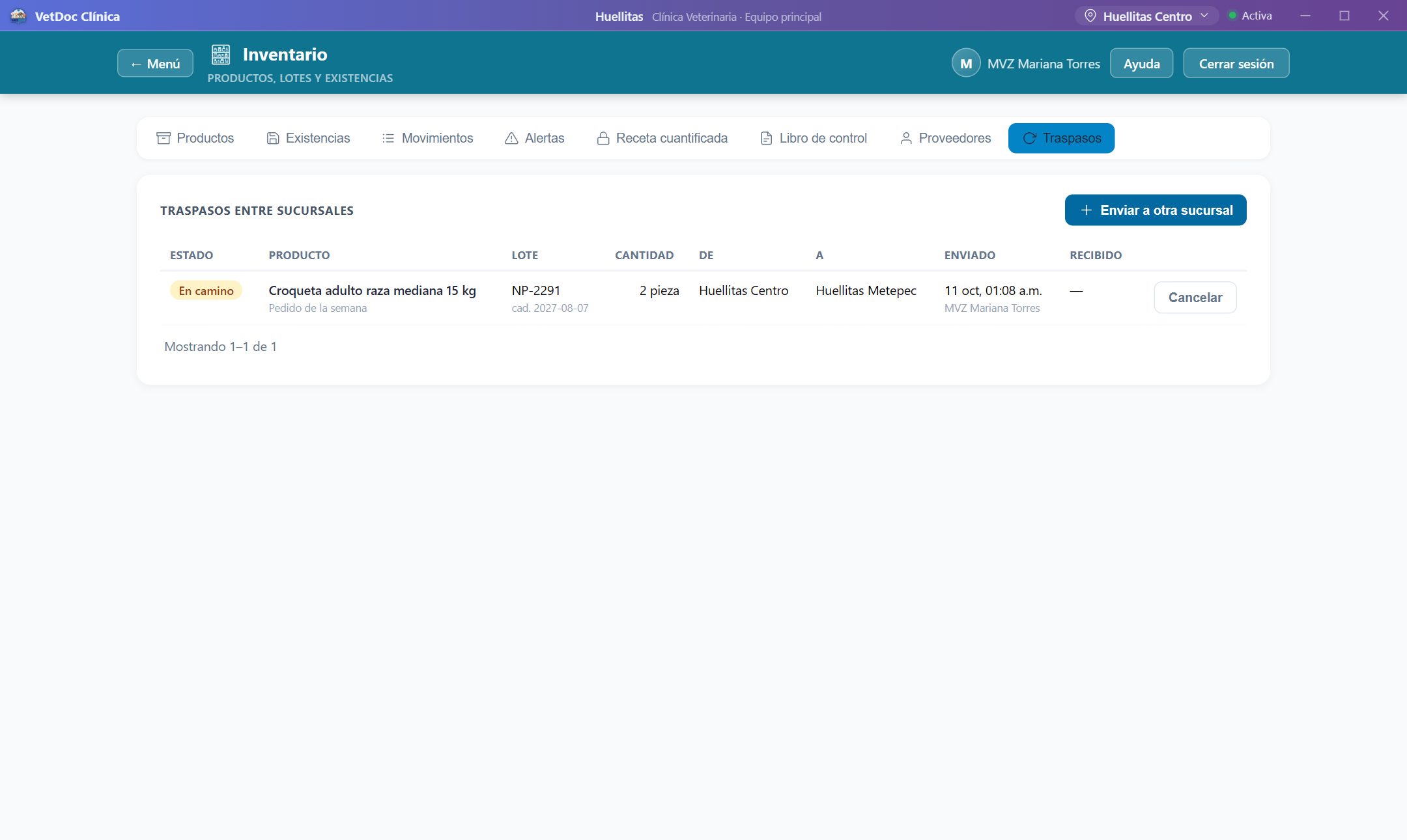Click the list icon of Movimientos tab
The height and width of the screenshot is (840, 1407).
pyautogui.click(x=388, y=138)
